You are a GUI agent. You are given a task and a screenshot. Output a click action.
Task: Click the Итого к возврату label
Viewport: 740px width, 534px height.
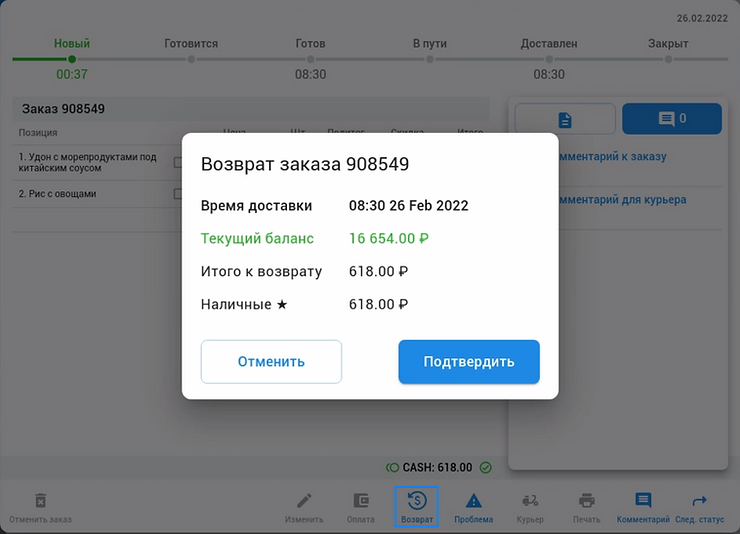tap(261, 272)
